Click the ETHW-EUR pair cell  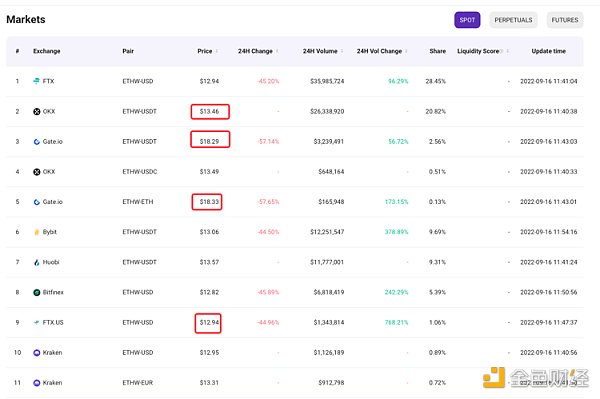[138, 383]
